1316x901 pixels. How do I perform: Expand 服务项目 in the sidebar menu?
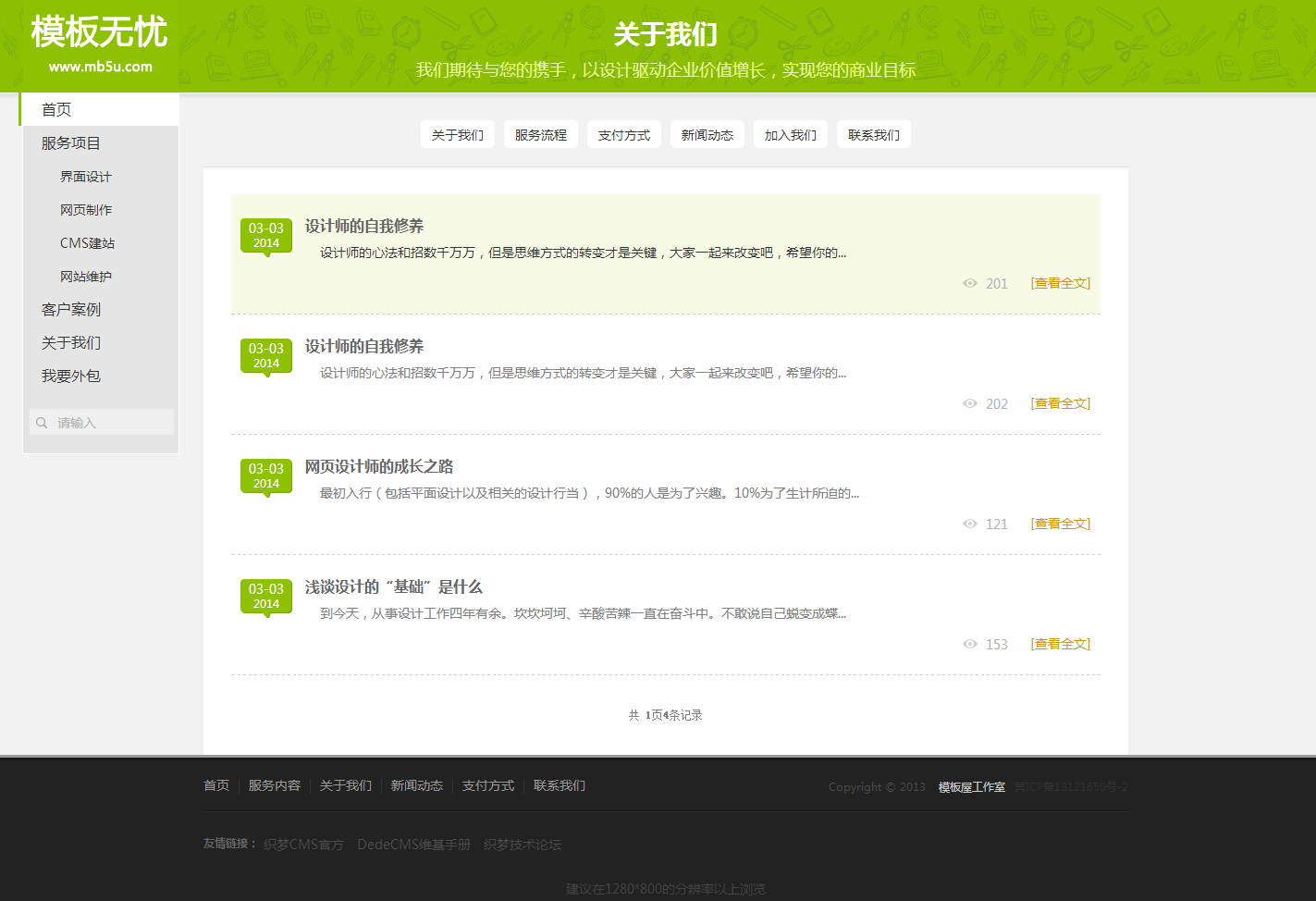click(x=70, y=142)
